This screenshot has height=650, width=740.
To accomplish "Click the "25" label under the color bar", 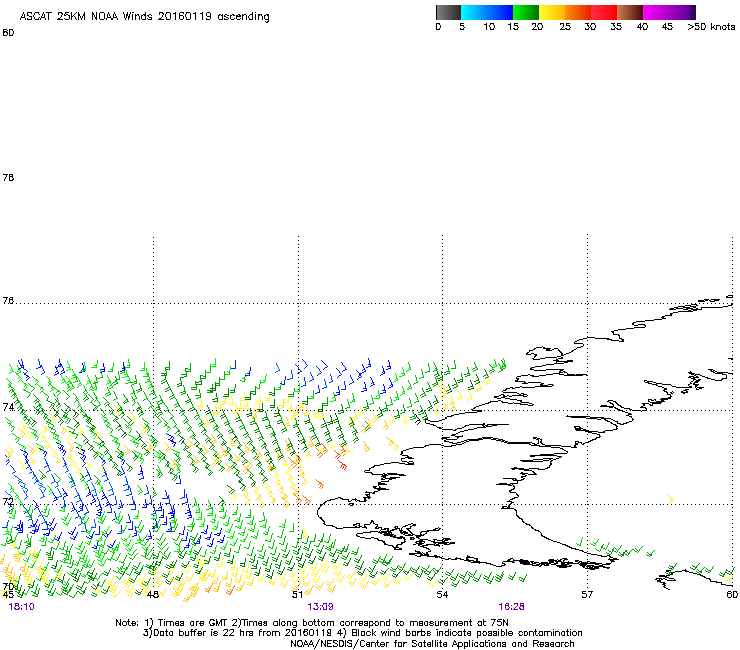I will pos(565,27).
